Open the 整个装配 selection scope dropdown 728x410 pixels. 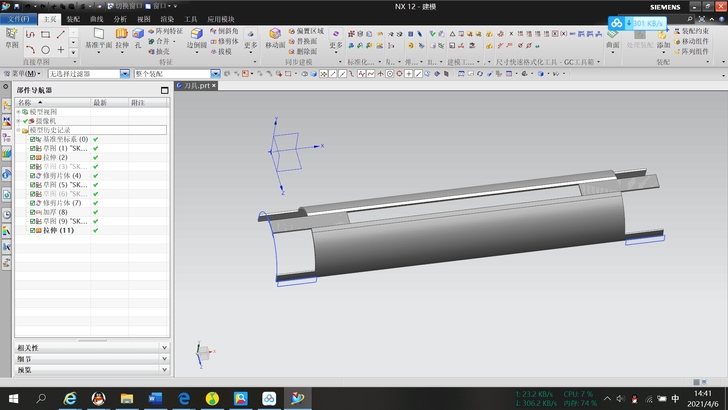point(216,74)
